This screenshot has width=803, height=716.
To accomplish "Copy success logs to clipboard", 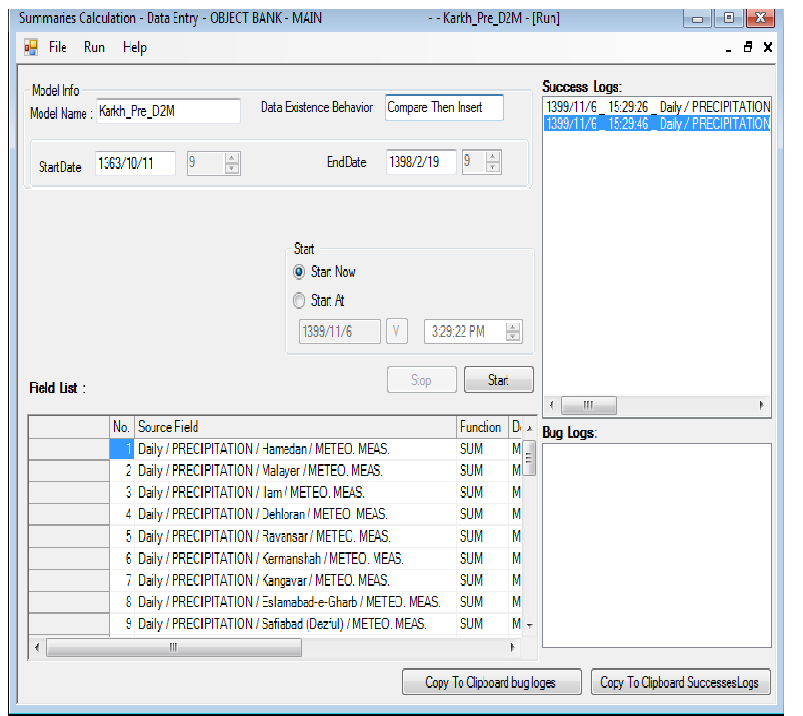I will 679,682.
